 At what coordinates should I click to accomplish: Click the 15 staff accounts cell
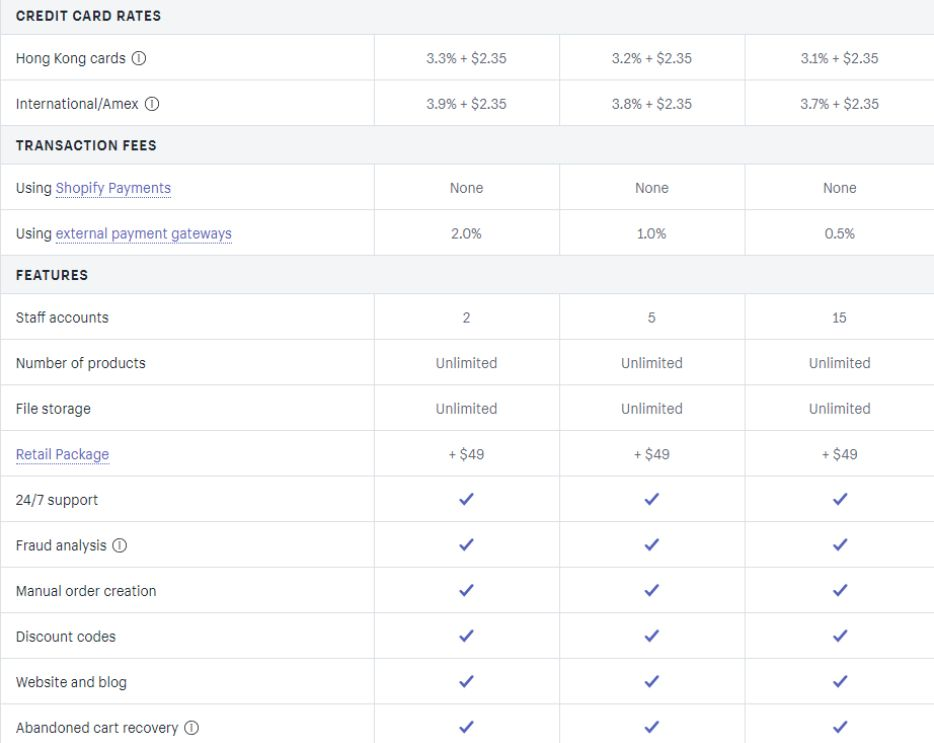coord(839,318)
